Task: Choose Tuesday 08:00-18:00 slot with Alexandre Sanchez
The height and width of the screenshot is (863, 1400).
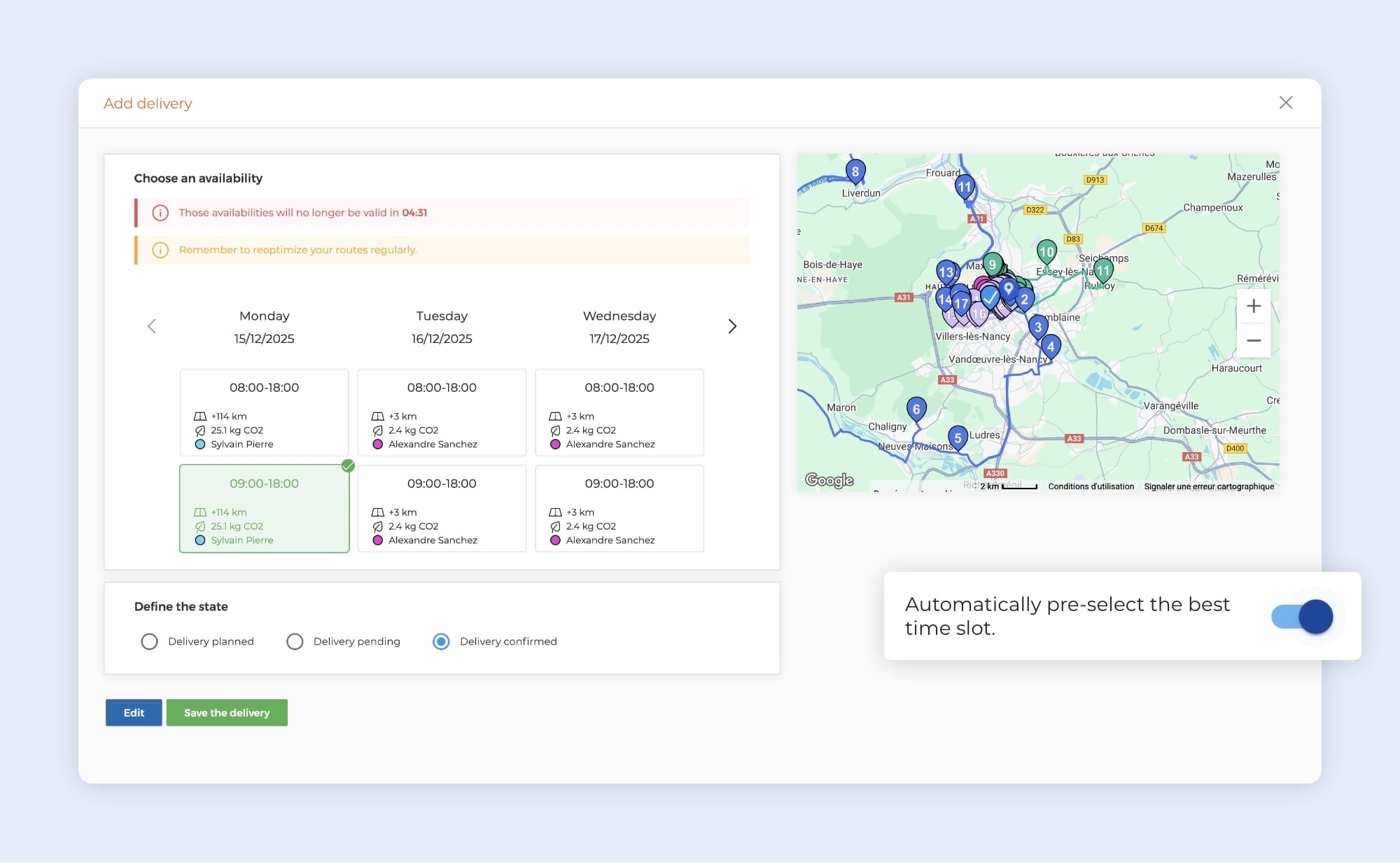Action: point(442,412)
